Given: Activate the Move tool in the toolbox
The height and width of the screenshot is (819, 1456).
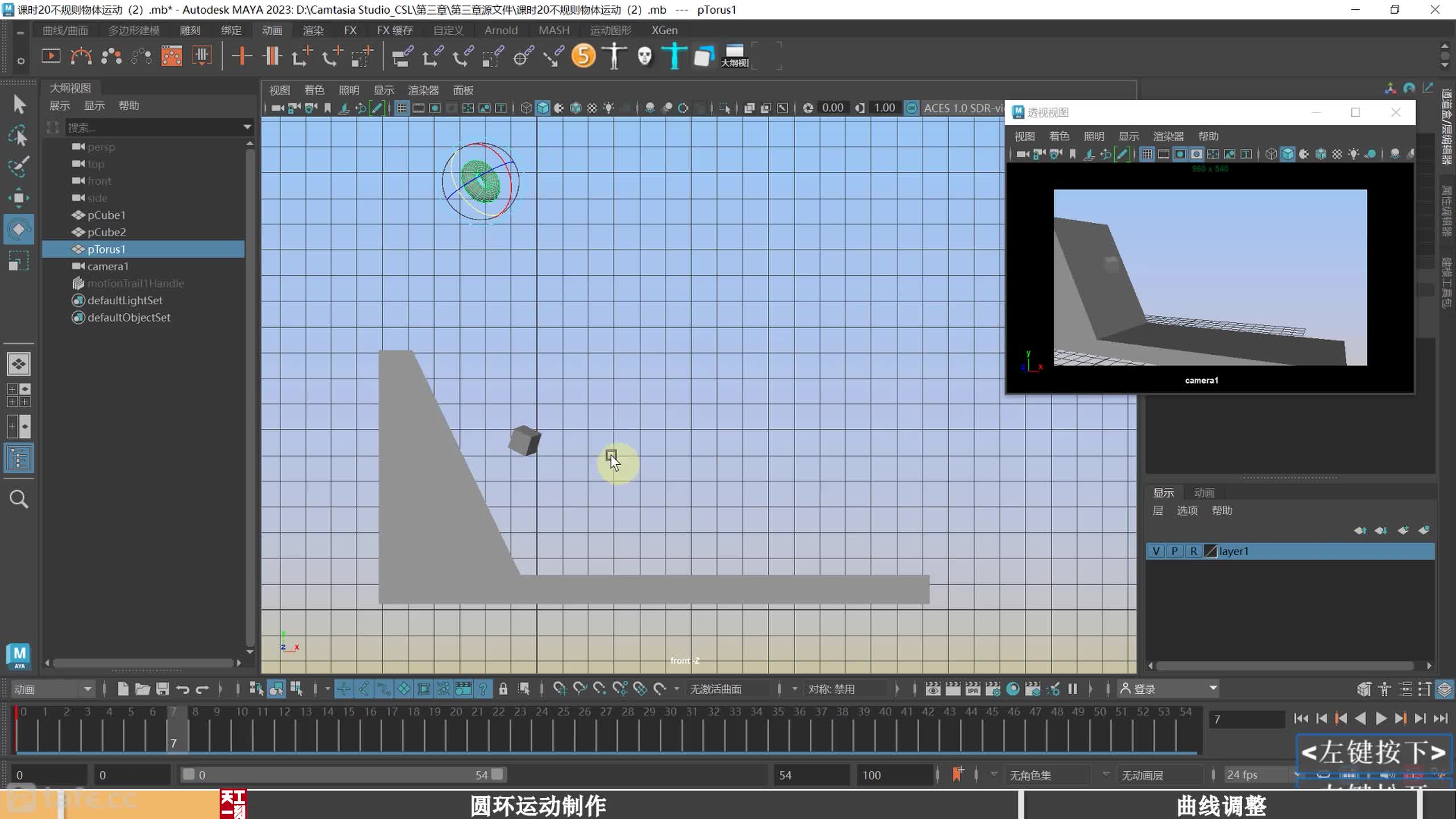Looking at the screenshot, I should coord(18,197).
